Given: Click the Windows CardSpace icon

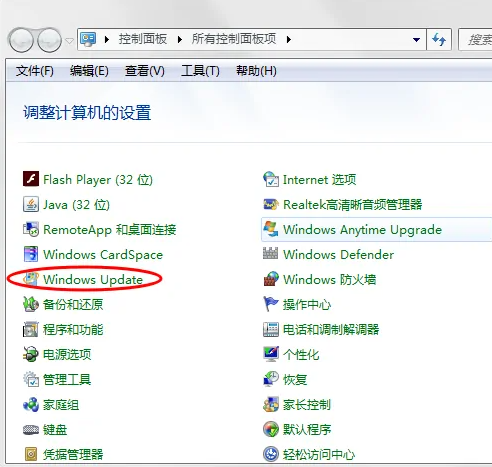Looking at the screenshot, I should [x=31, y=254].
